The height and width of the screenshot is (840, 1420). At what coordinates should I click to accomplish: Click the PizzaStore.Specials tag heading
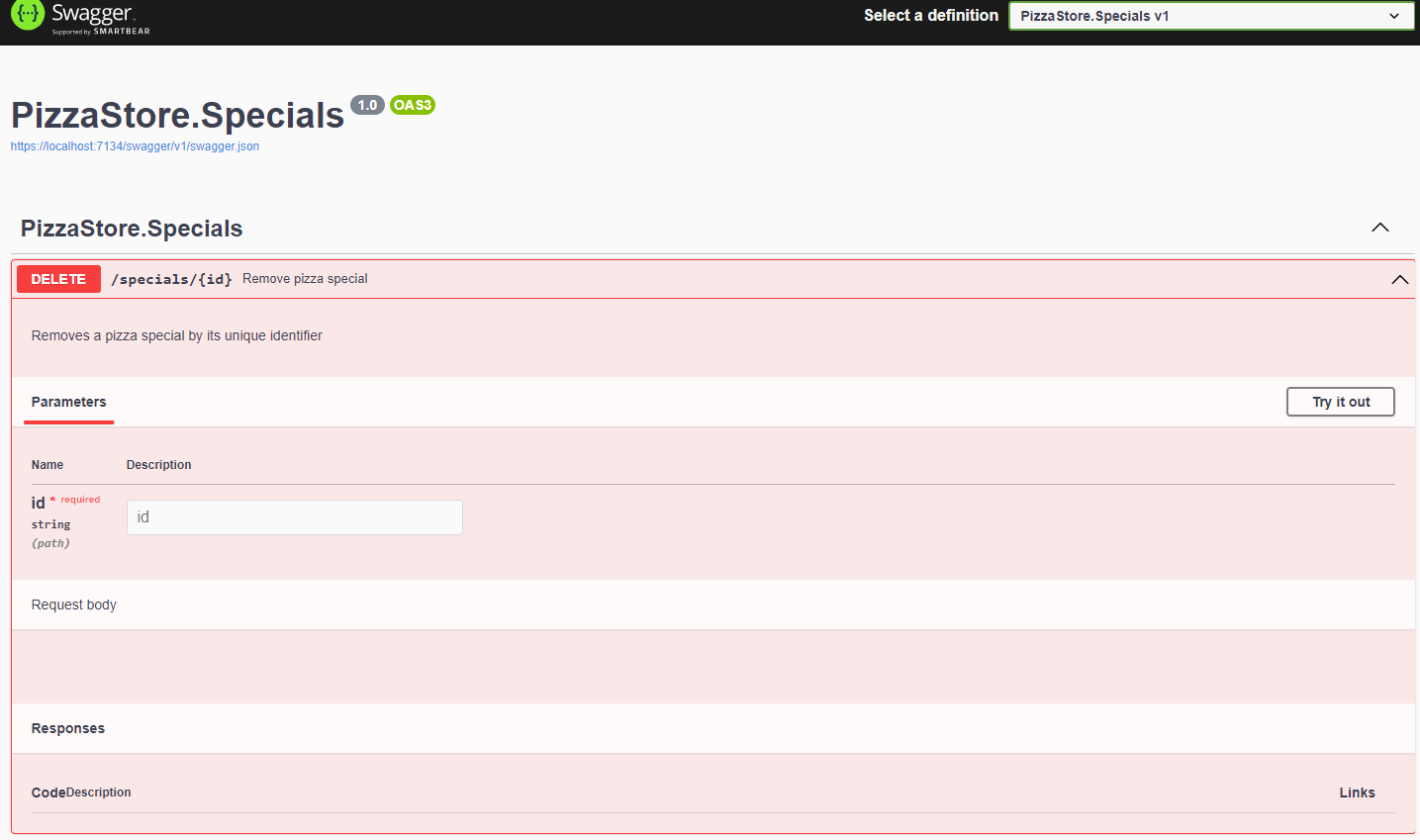(132, 229)
